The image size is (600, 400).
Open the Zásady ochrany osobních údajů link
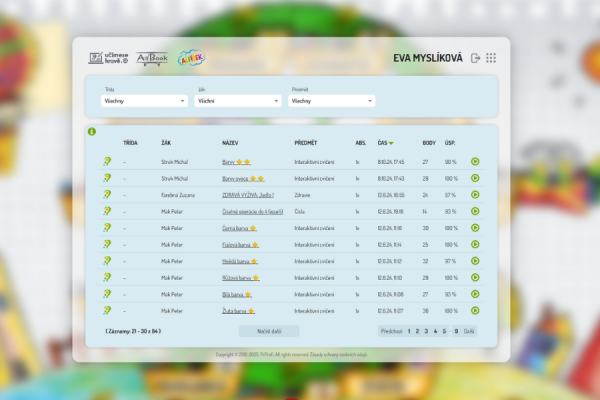coord(338,354)
